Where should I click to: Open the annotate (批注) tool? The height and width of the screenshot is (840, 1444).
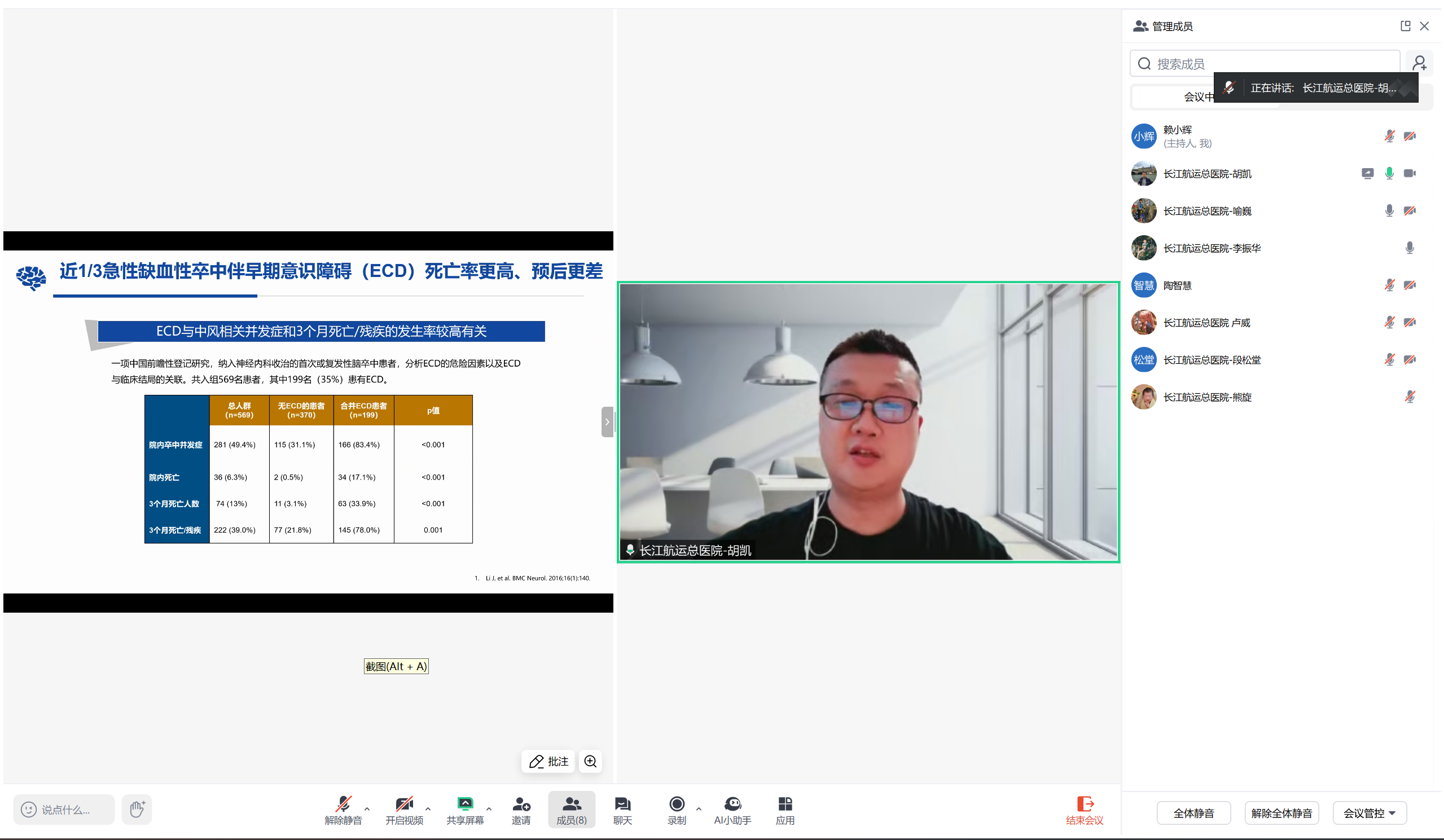pyautogui.click(x=548, y=761)
